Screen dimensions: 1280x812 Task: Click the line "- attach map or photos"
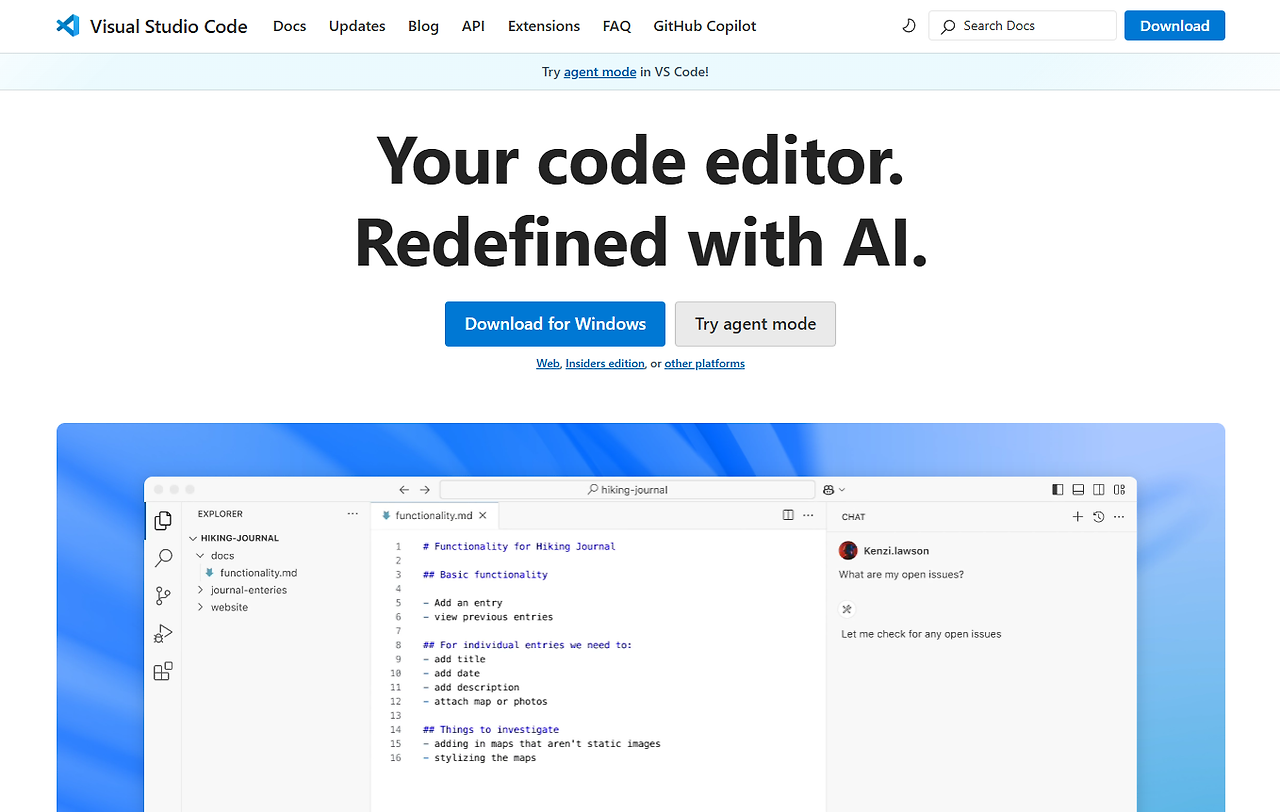point(485,702)
